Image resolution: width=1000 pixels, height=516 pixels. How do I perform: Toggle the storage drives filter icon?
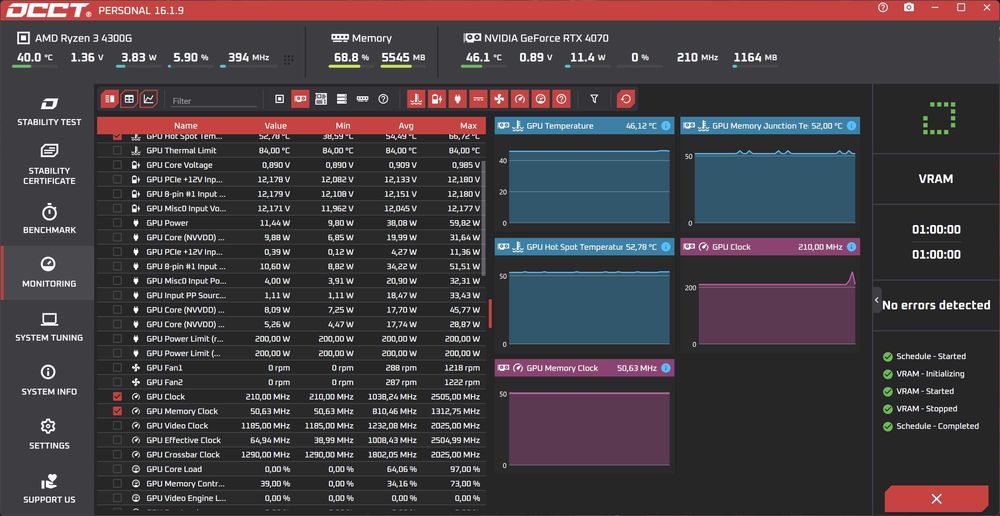(342, 99)
